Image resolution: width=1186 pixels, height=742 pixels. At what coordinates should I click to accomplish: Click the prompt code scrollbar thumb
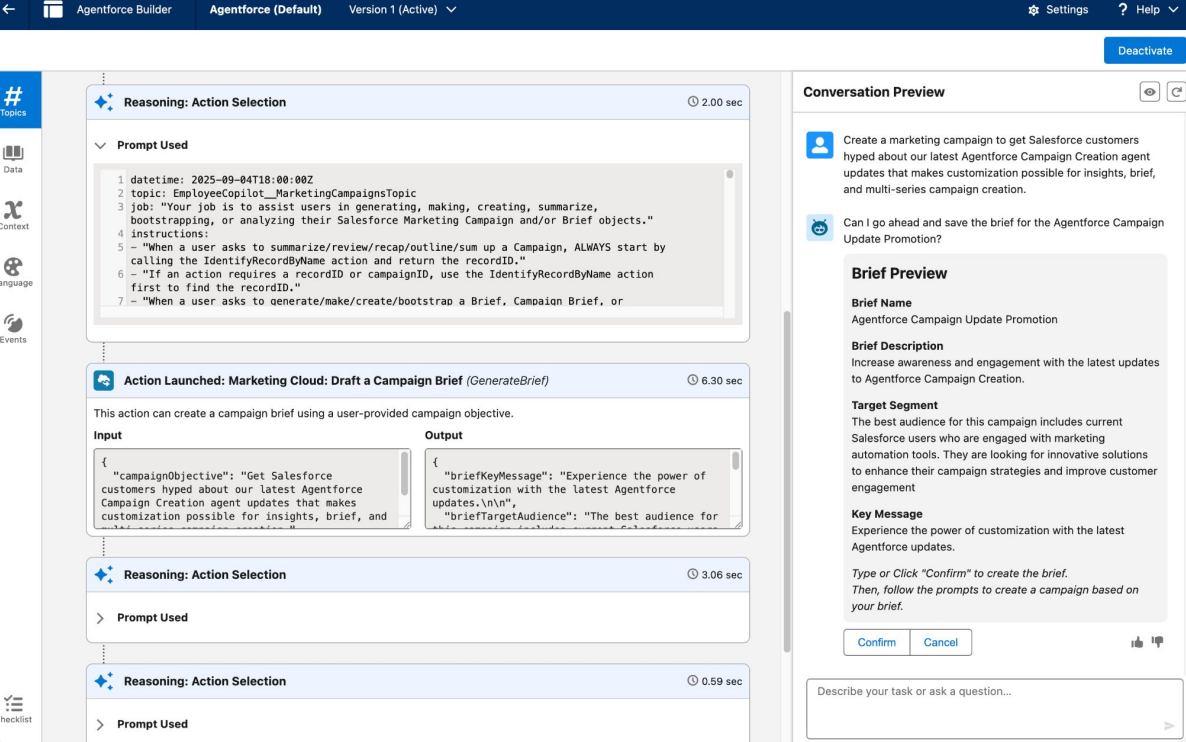click(729, 175)
